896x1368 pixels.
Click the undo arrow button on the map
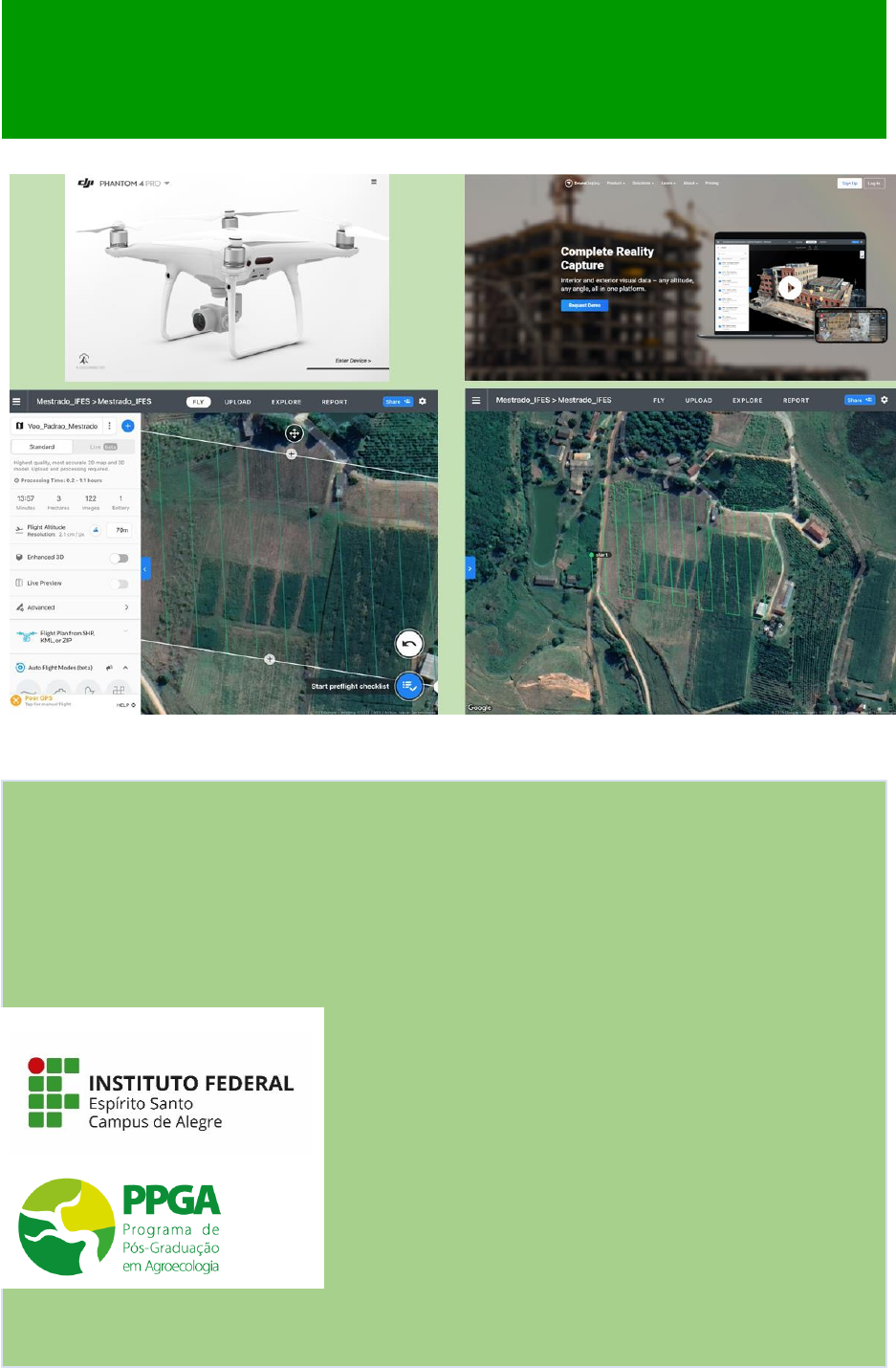coord(408,644)
